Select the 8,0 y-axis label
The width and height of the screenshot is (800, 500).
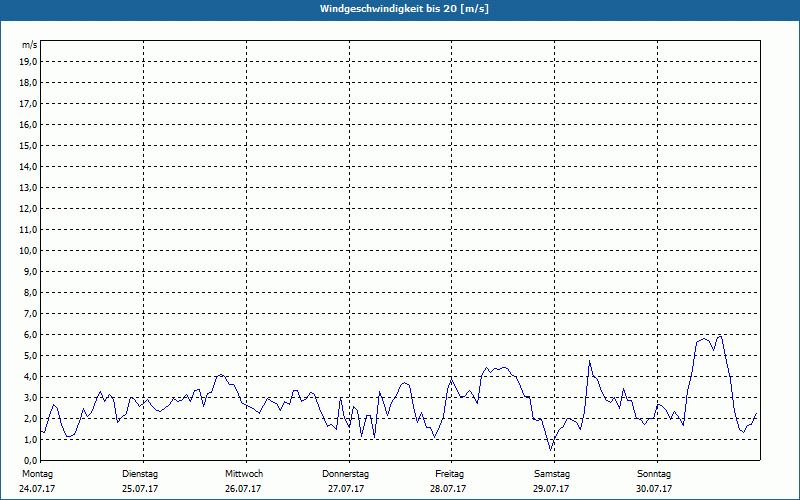(x=30, y=292)
